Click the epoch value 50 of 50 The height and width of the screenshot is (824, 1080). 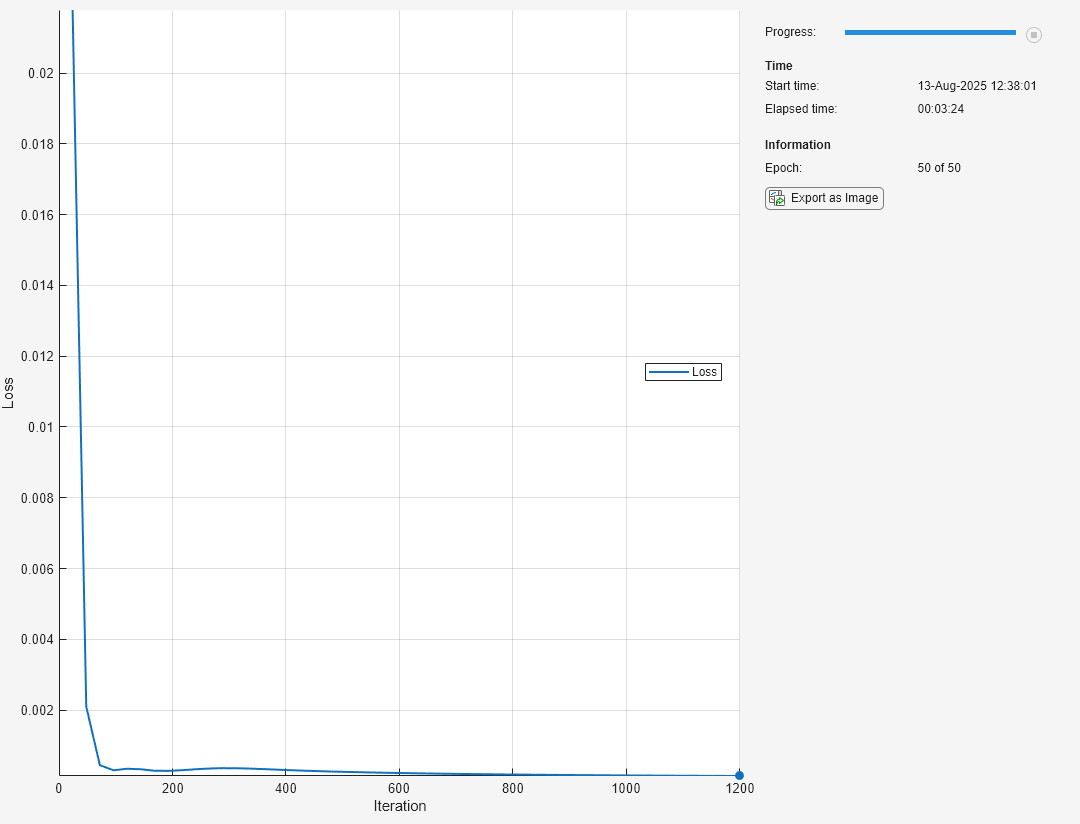939,168
